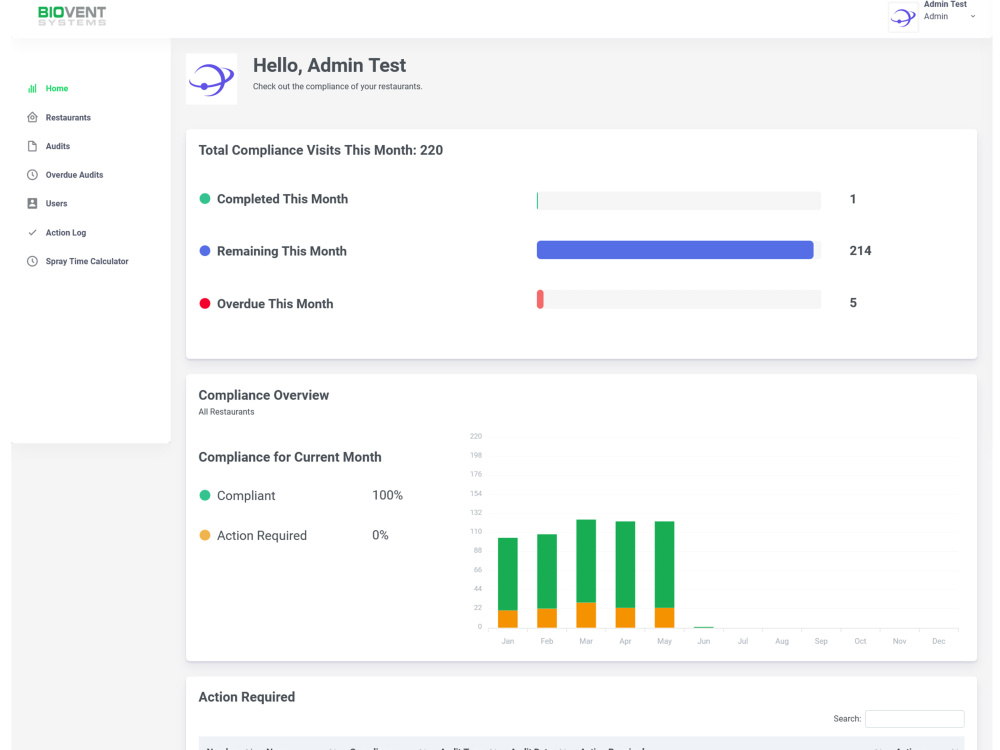Viewport: 1000px width, 750px height.
Task: Click the green Compliant legend dot
Action: click(205, 496)
